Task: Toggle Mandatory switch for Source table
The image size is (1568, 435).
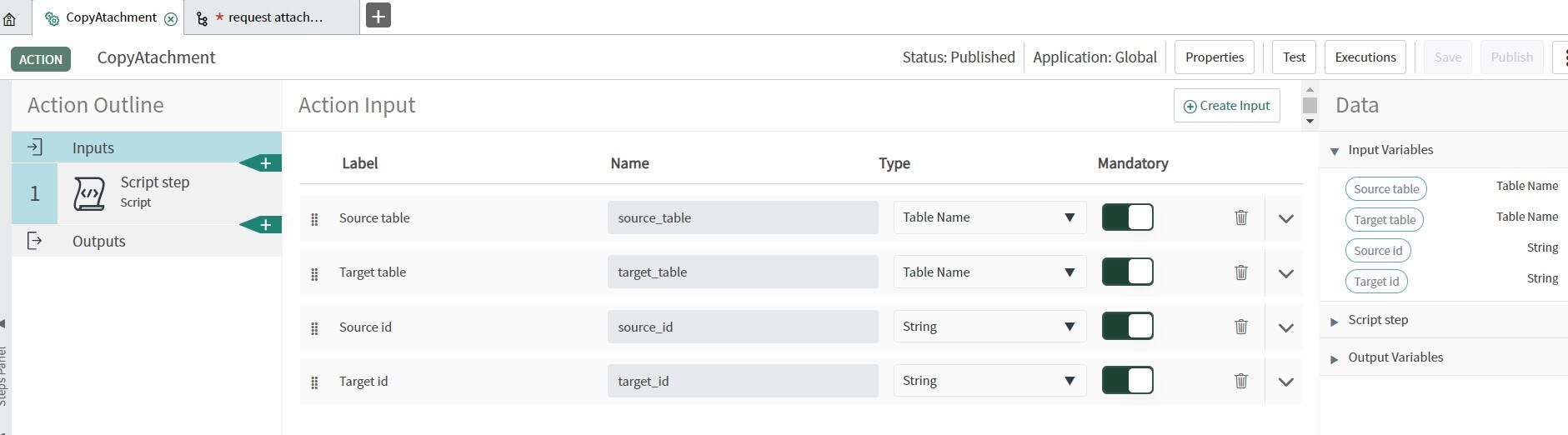Action: 1127,217
